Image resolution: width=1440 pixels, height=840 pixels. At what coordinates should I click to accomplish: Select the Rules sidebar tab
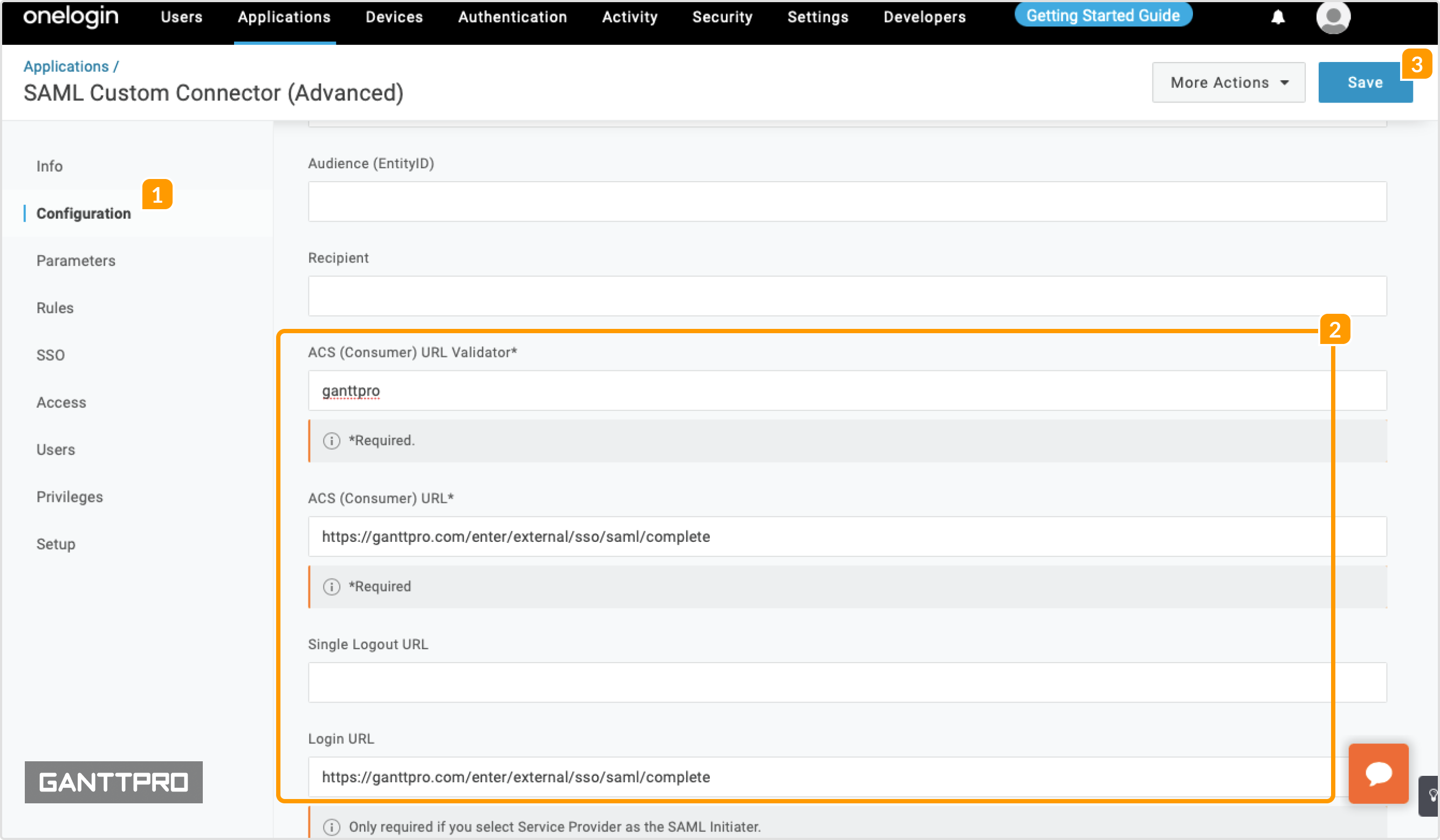55,308
